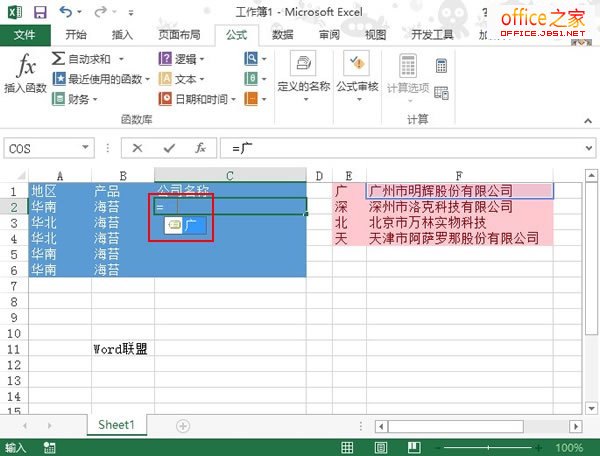The height and width of the screenshot is (456, 600).
Task: Switch to the Data (数据) tab
Action: (x=282, y=35)
